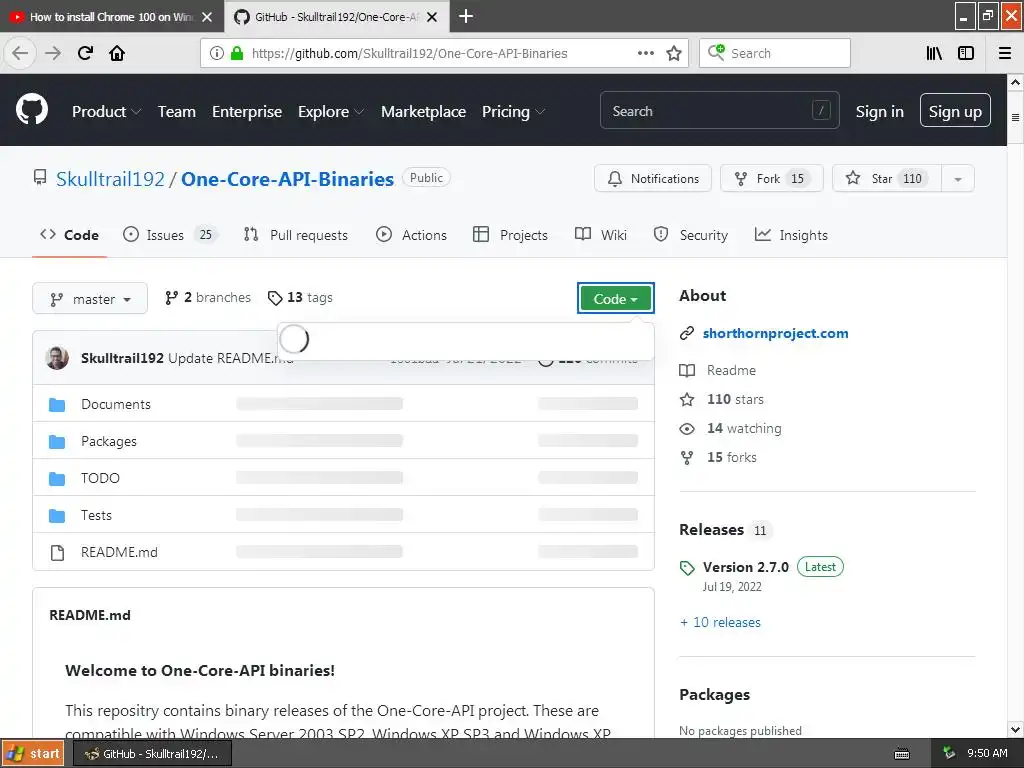
Task: Open the Insights tab
Action: point(791,235)
